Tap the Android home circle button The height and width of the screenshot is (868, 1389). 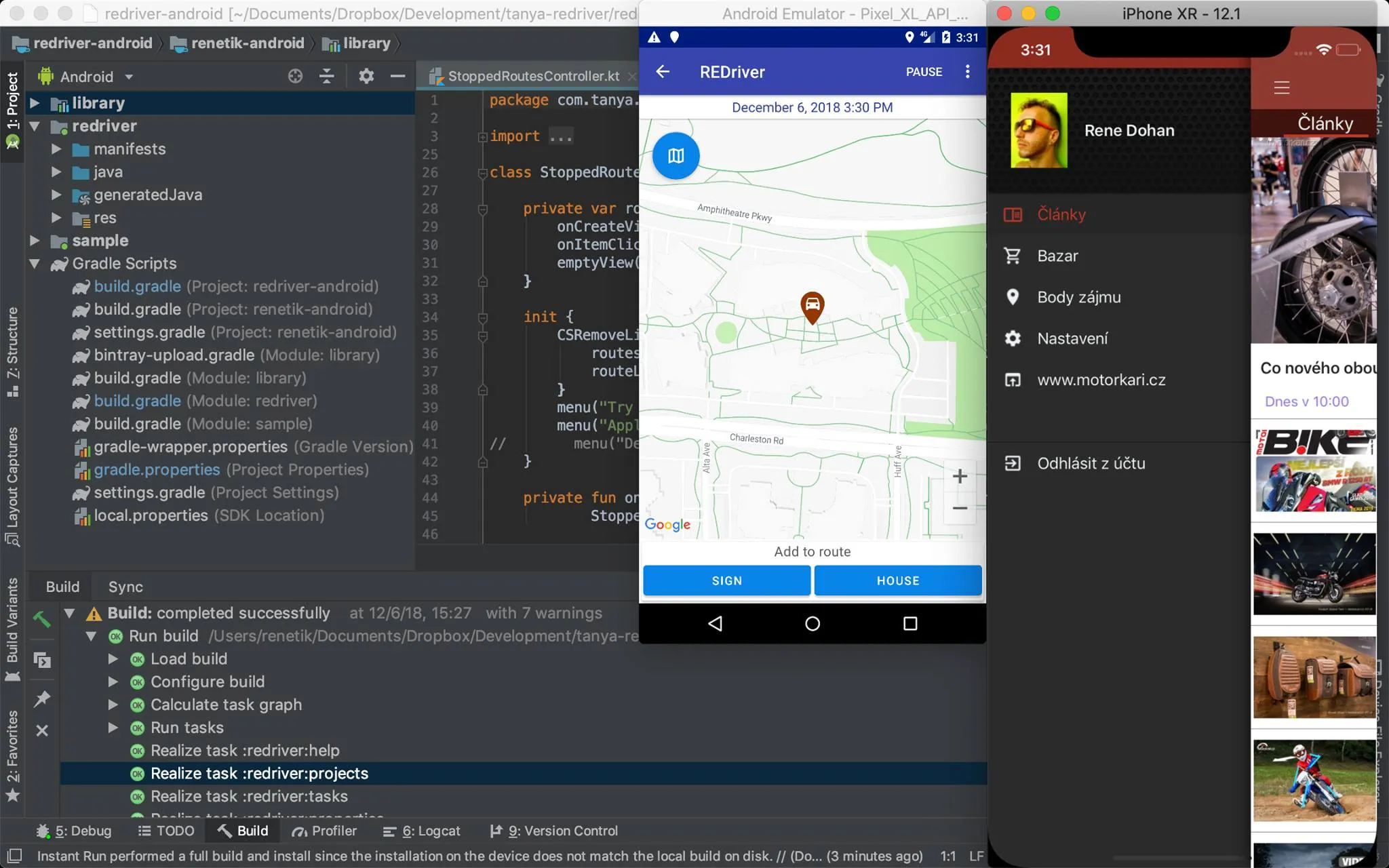coord(812,623)
